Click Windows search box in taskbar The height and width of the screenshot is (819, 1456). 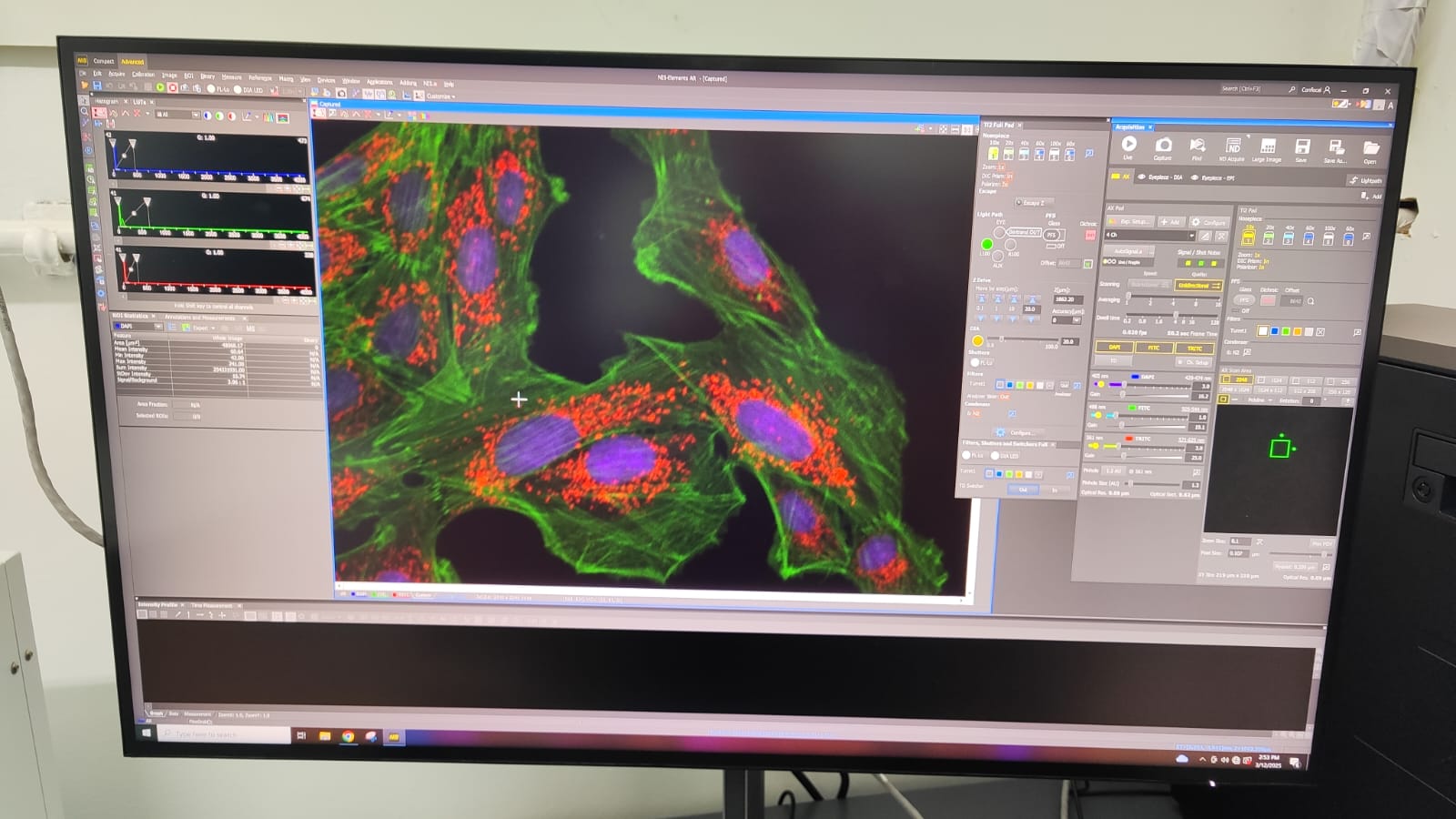click(226, 733)
